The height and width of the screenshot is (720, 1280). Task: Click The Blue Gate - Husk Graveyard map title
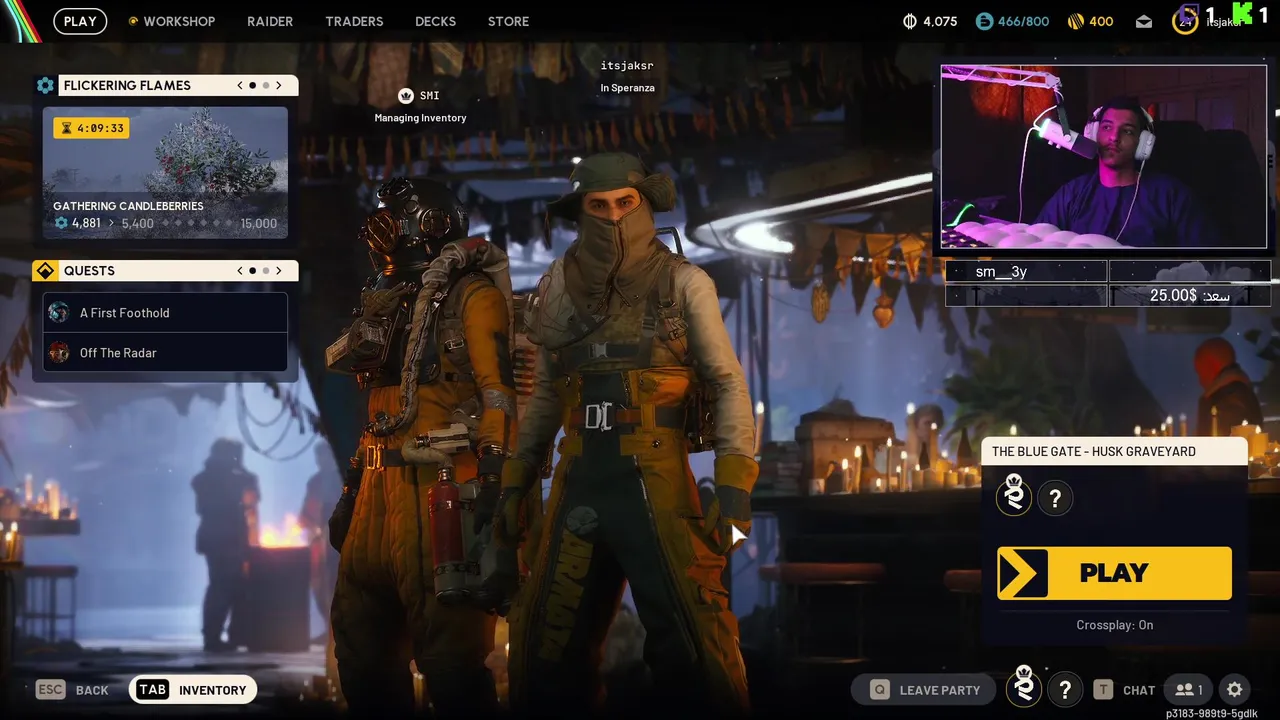pos(1094,452)
